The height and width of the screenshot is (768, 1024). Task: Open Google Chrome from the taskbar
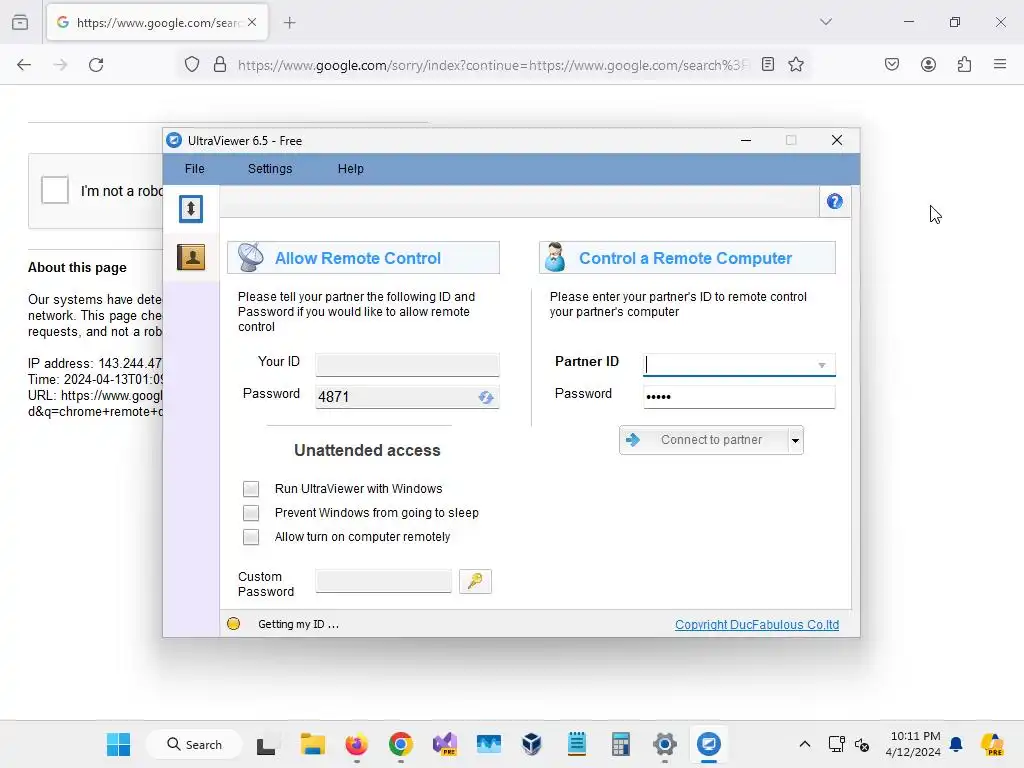400,744
